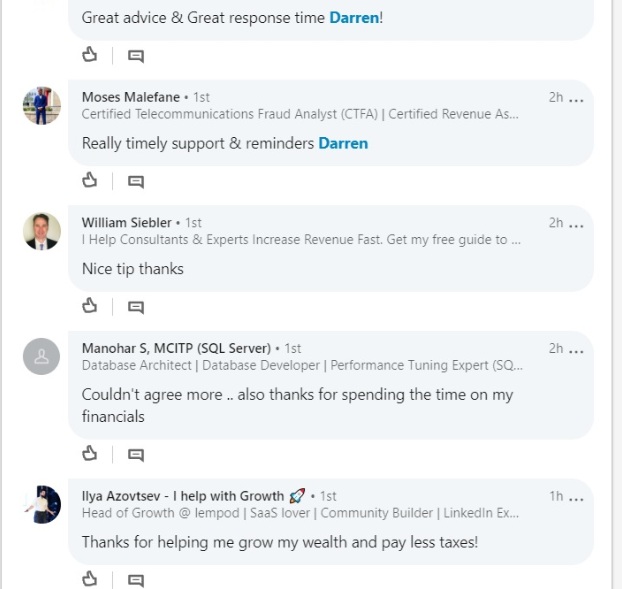622x589 pixels.
Task: Open William Siebler's profile name link
Action: [x=127, y=222]
